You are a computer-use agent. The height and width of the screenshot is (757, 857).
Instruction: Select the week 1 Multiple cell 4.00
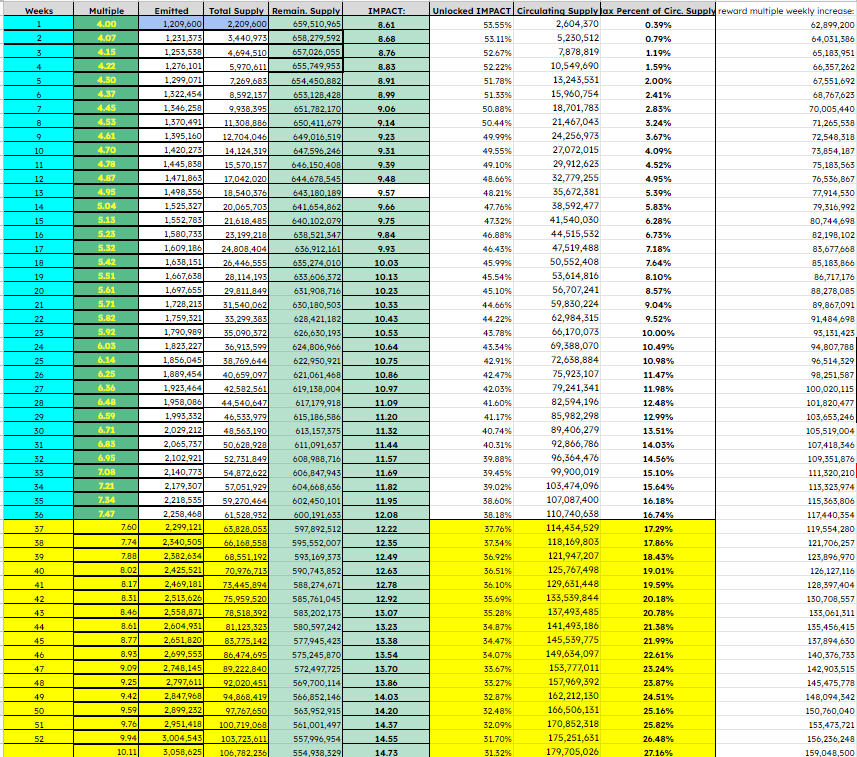(106, 23)
